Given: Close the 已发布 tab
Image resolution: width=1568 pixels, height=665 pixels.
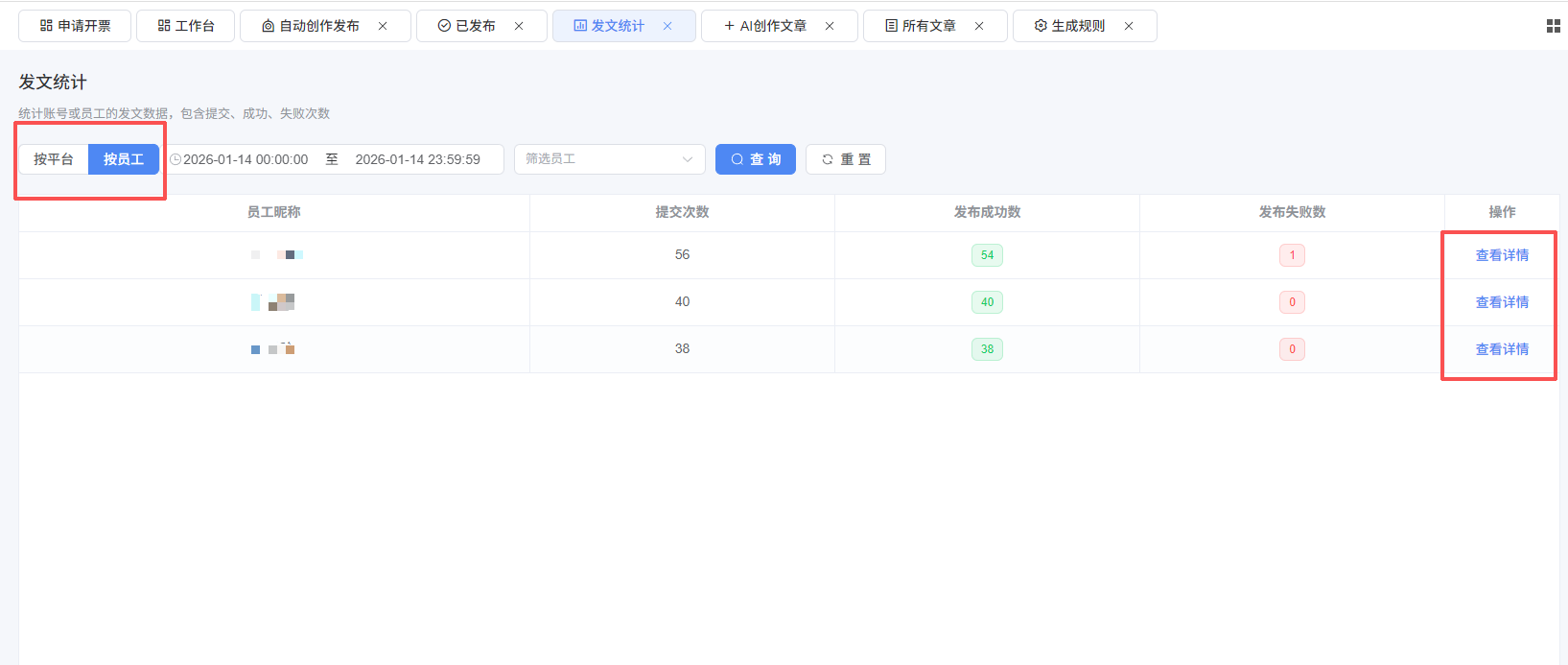Looking at the screenshot, I should 519,26.
